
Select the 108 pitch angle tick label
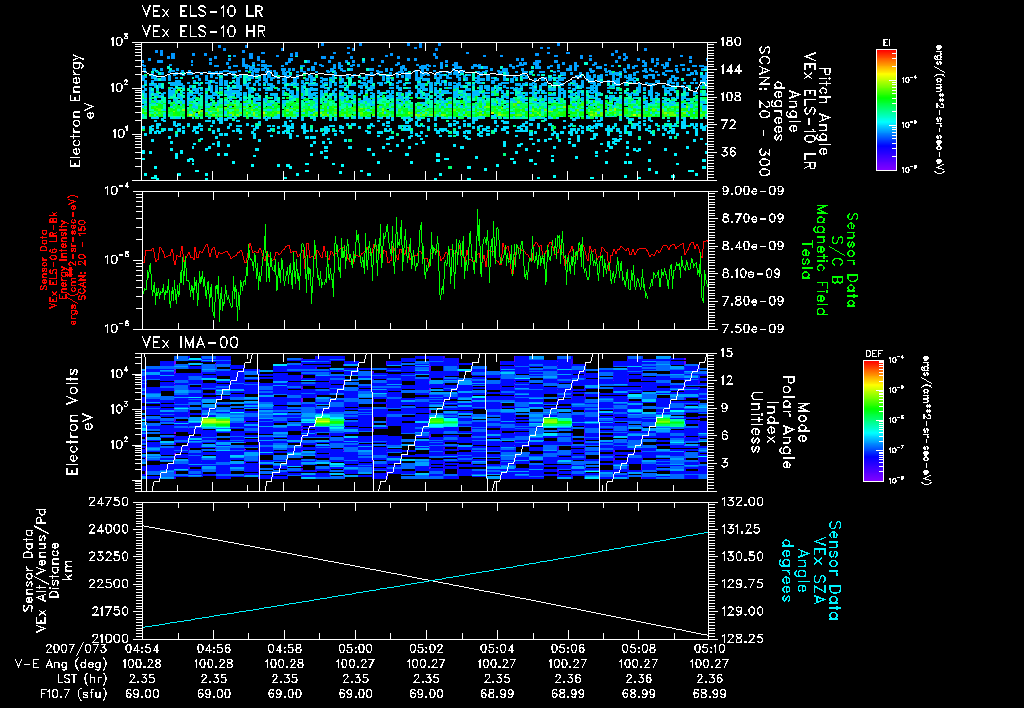(x=731, y=97)
